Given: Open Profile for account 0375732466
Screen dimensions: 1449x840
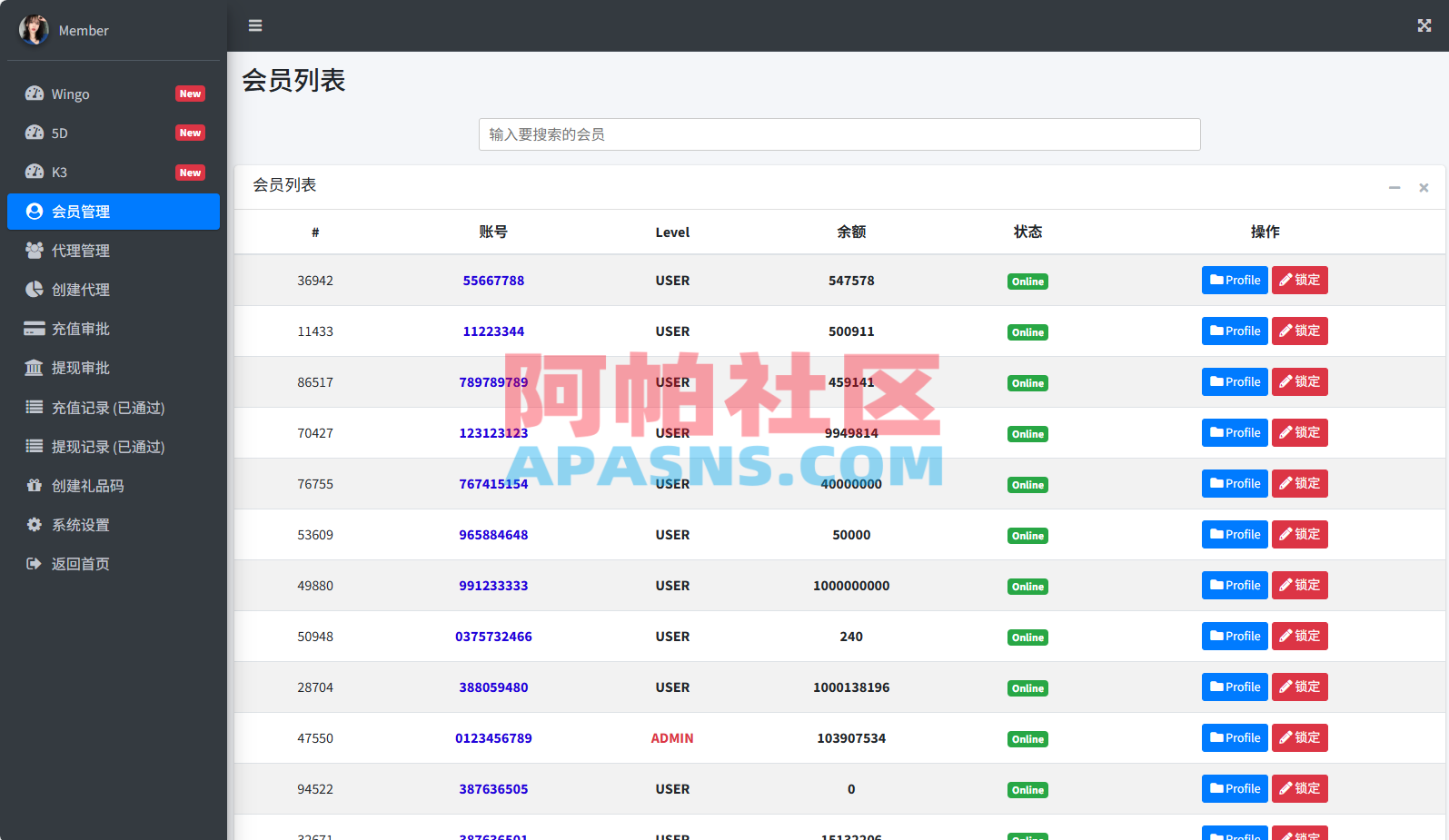Looking at the screenshot, I should 1235,637.
